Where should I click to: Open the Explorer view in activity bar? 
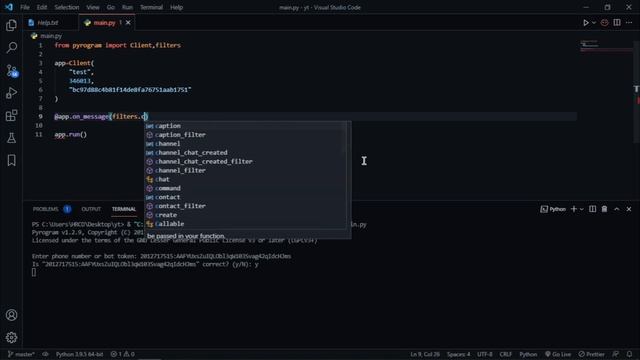coord(11,25)
